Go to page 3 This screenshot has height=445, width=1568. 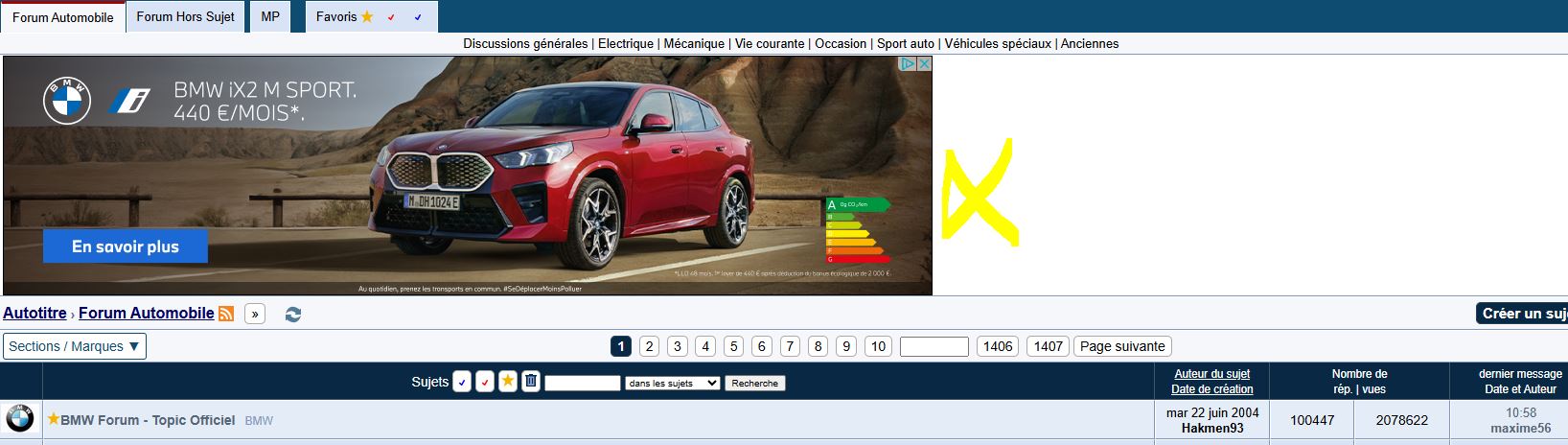point(678,346)
